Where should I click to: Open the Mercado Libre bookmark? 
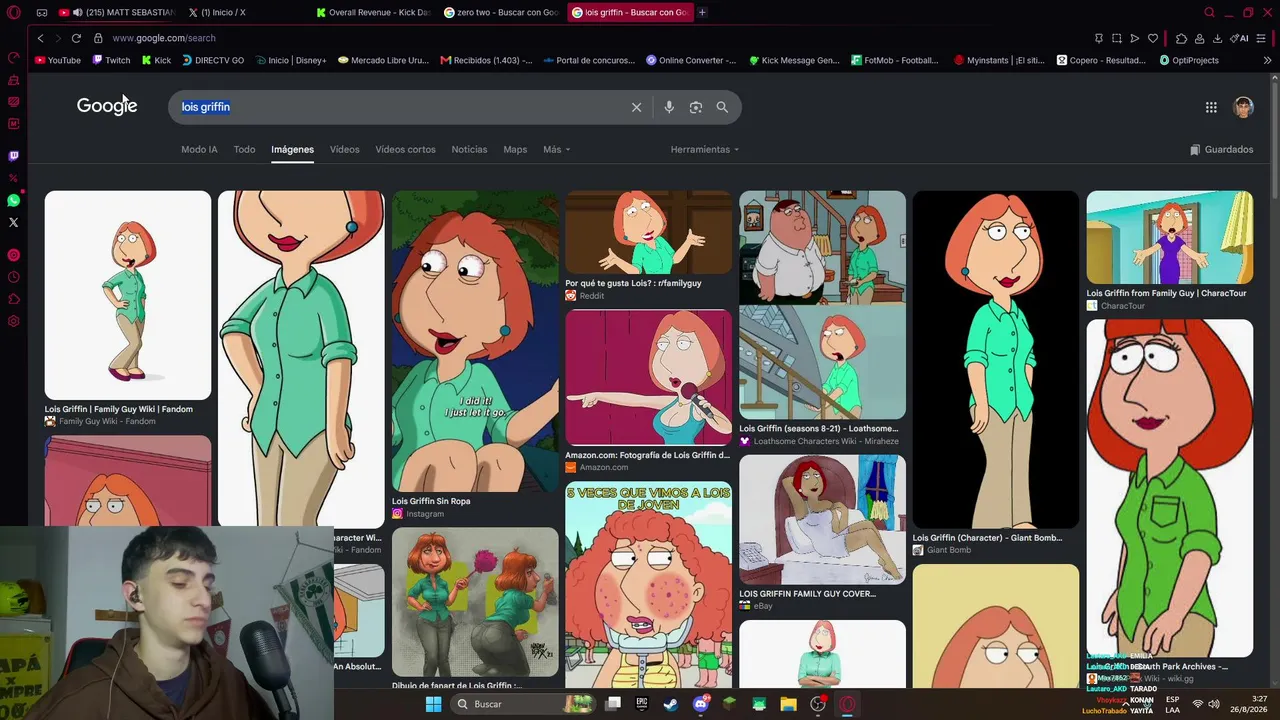tap(384, 60)
